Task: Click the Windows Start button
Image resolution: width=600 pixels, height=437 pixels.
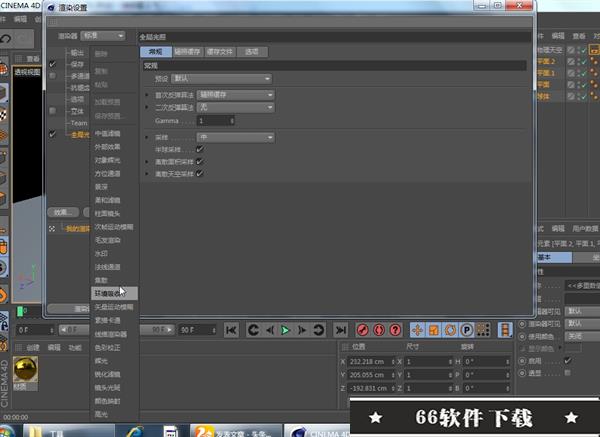Action: coord(7,431)
